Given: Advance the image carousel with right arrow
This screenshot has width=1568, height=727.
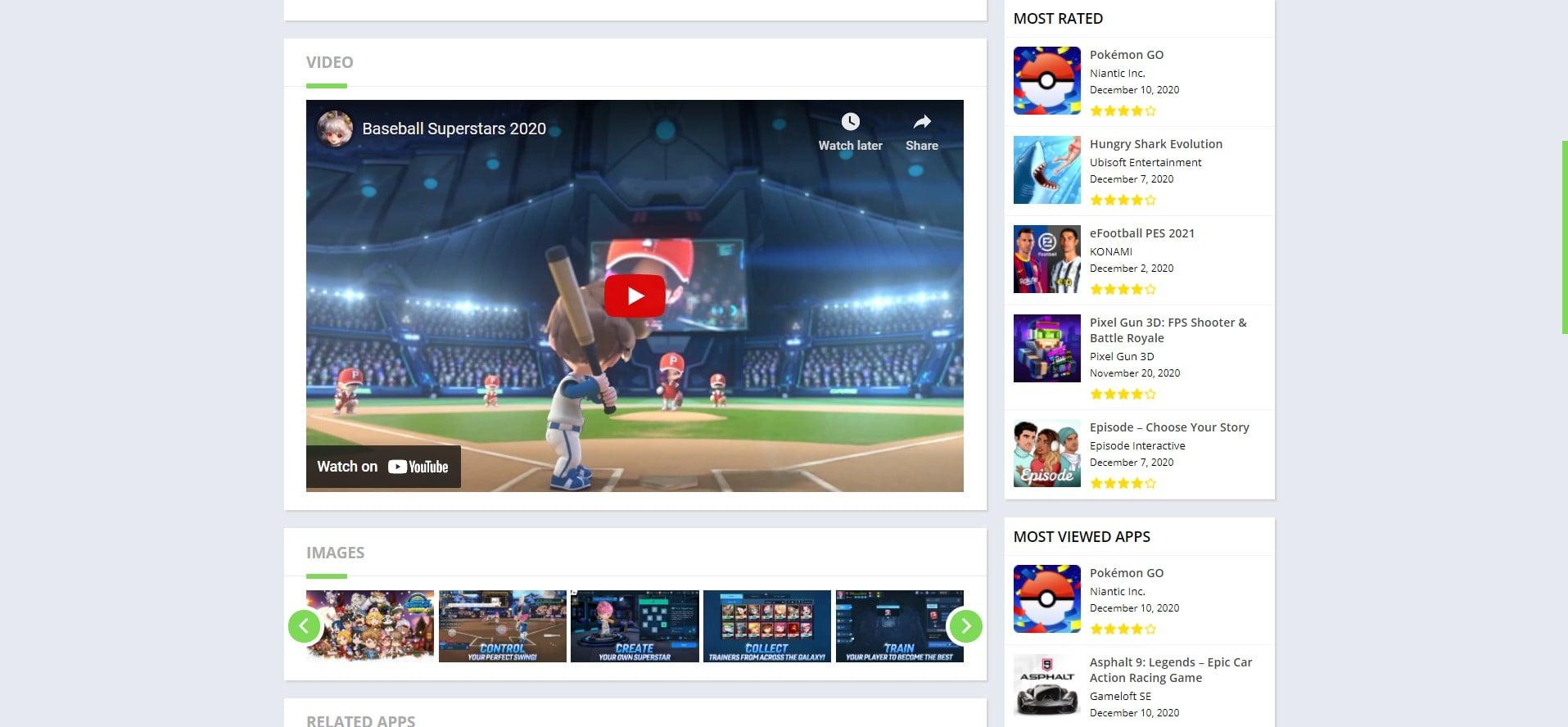Looking at the screenshot, I should point(965,626).
